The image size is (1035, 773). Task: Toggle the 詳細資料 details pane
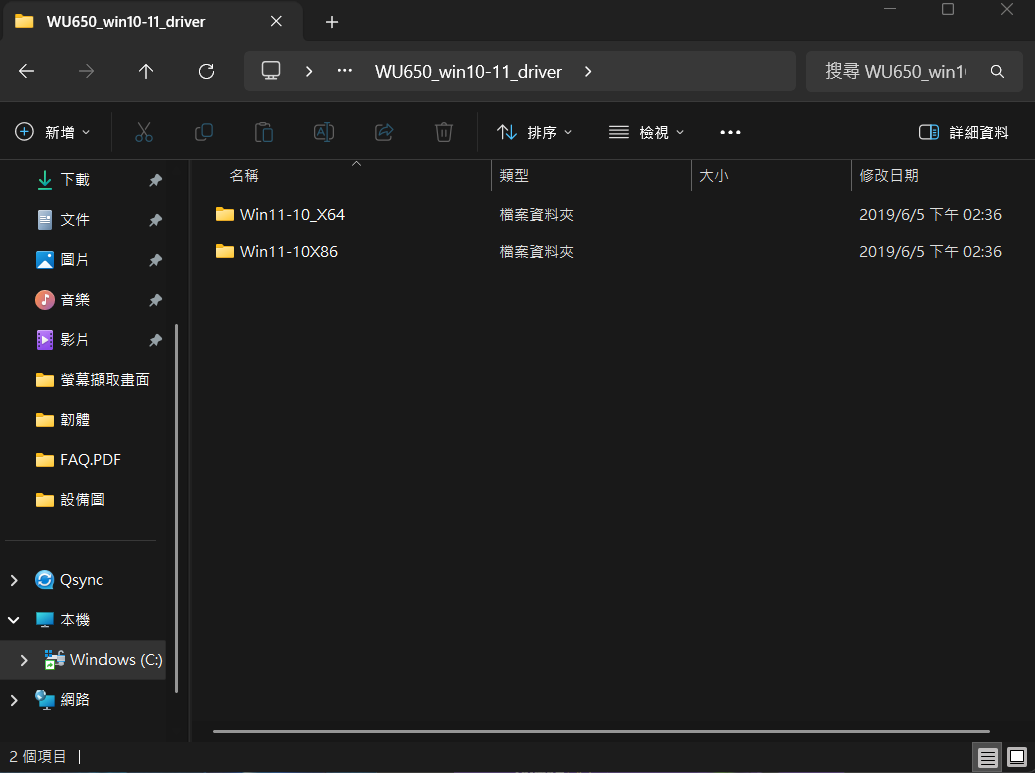tap(963, 132)
